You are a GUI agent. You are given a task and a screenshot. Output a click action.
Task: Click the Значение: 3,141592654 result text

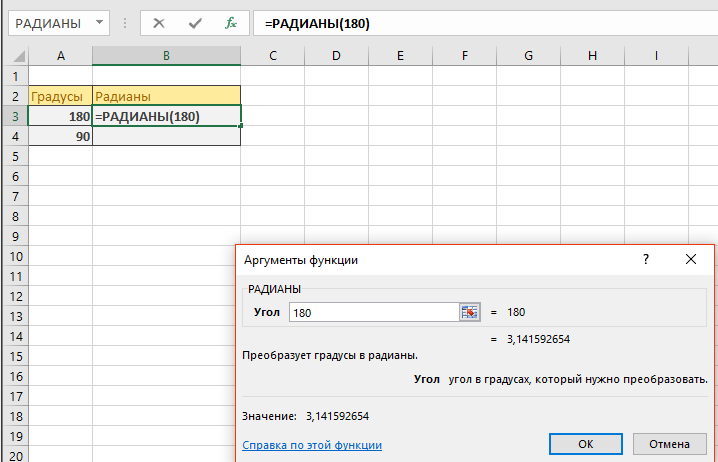305,416
